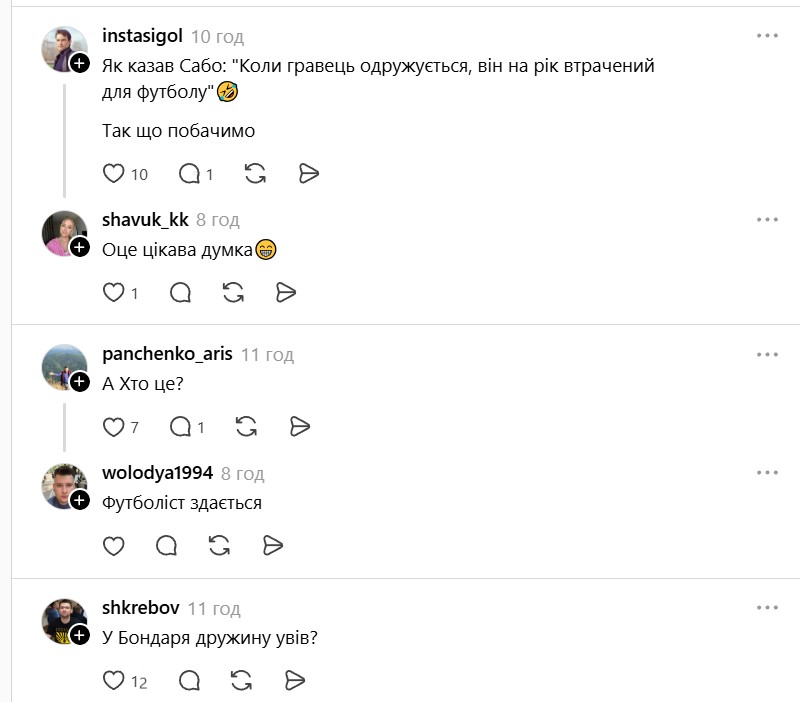Viewport: 800px width, 702px height.
Task: Open the wolodya1994 profile link
Action: (x=157, y=473)
